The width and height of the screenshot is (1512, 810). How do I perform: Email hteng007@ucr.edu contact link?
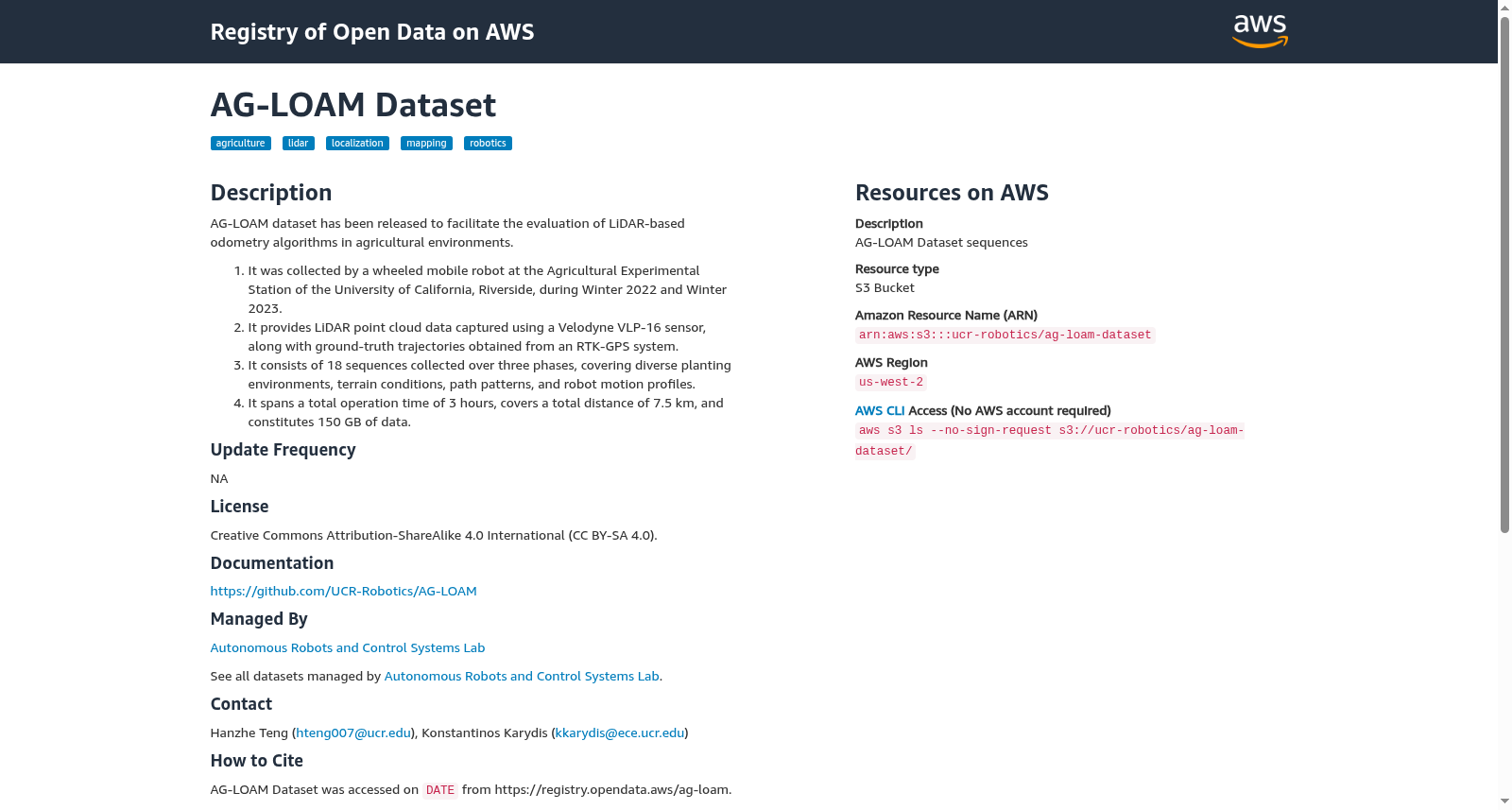[x=353, y=733]
